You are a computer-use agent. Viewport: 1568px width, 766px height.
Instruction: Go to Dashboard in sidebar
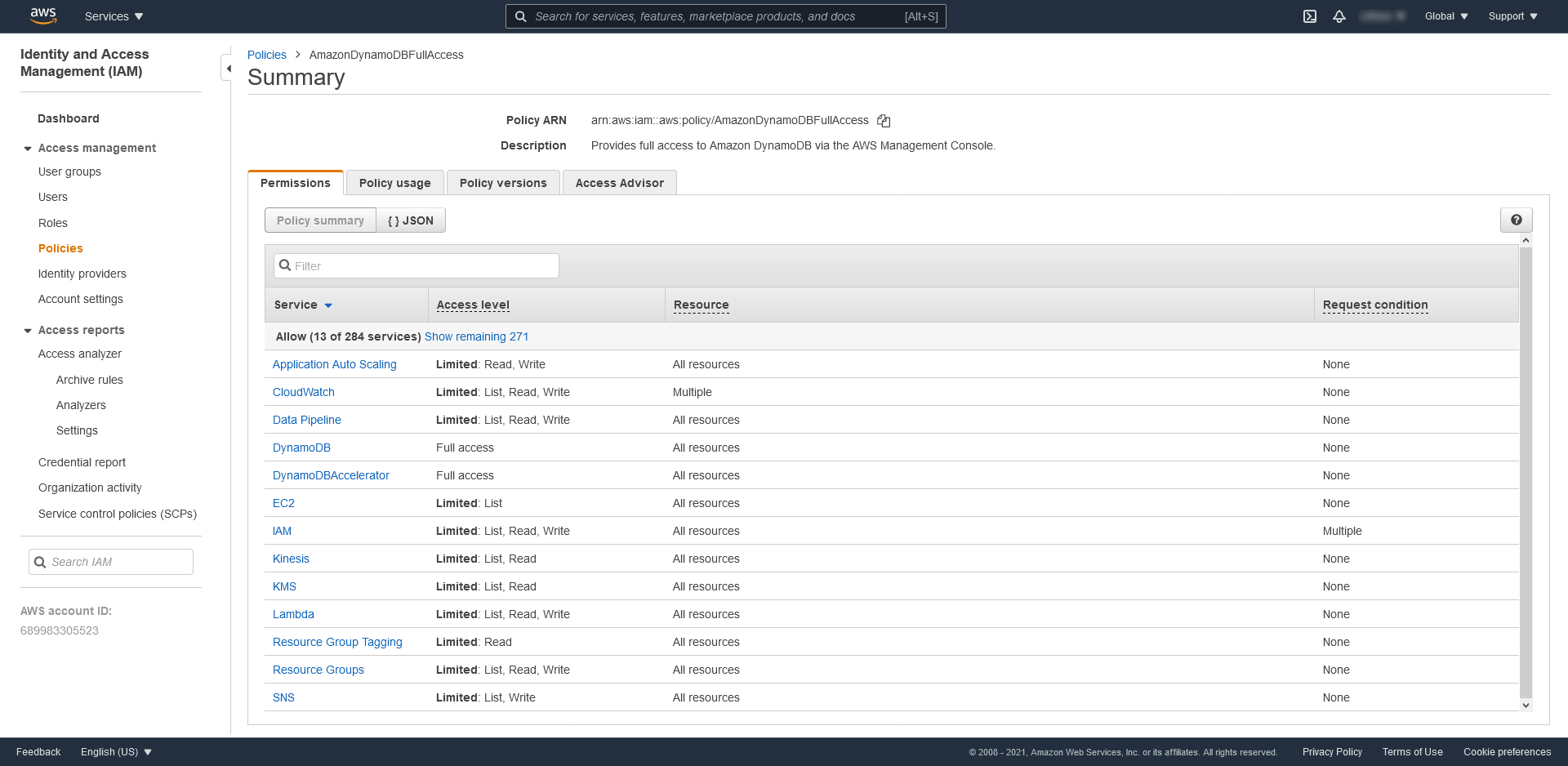pos(69,118)
